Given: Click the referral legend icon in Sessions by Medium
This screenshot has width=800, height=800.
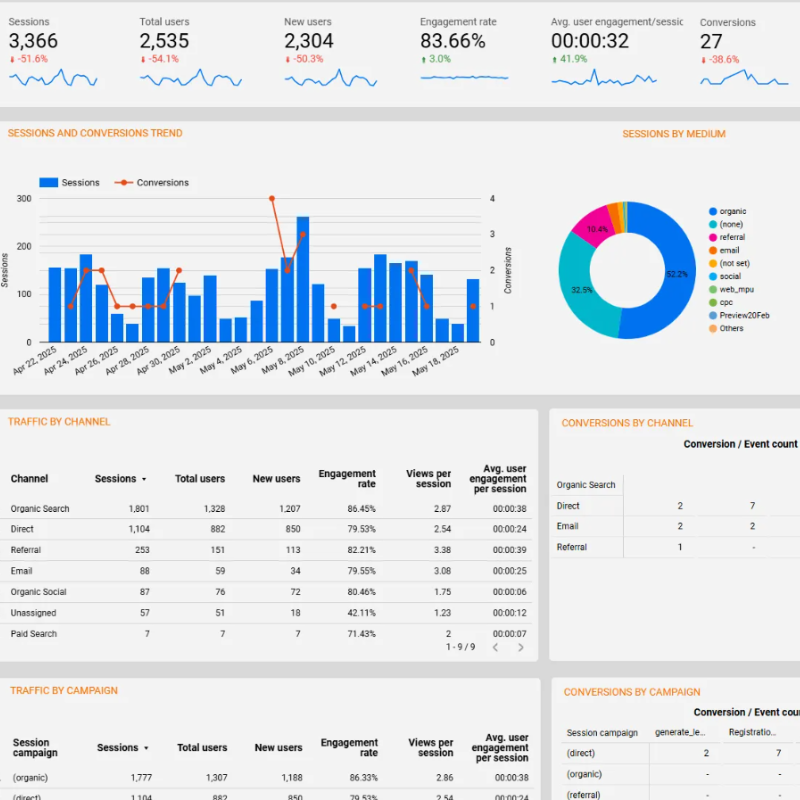Looking at the screenshot, I should pyautogui.click(x=711, y=237).
